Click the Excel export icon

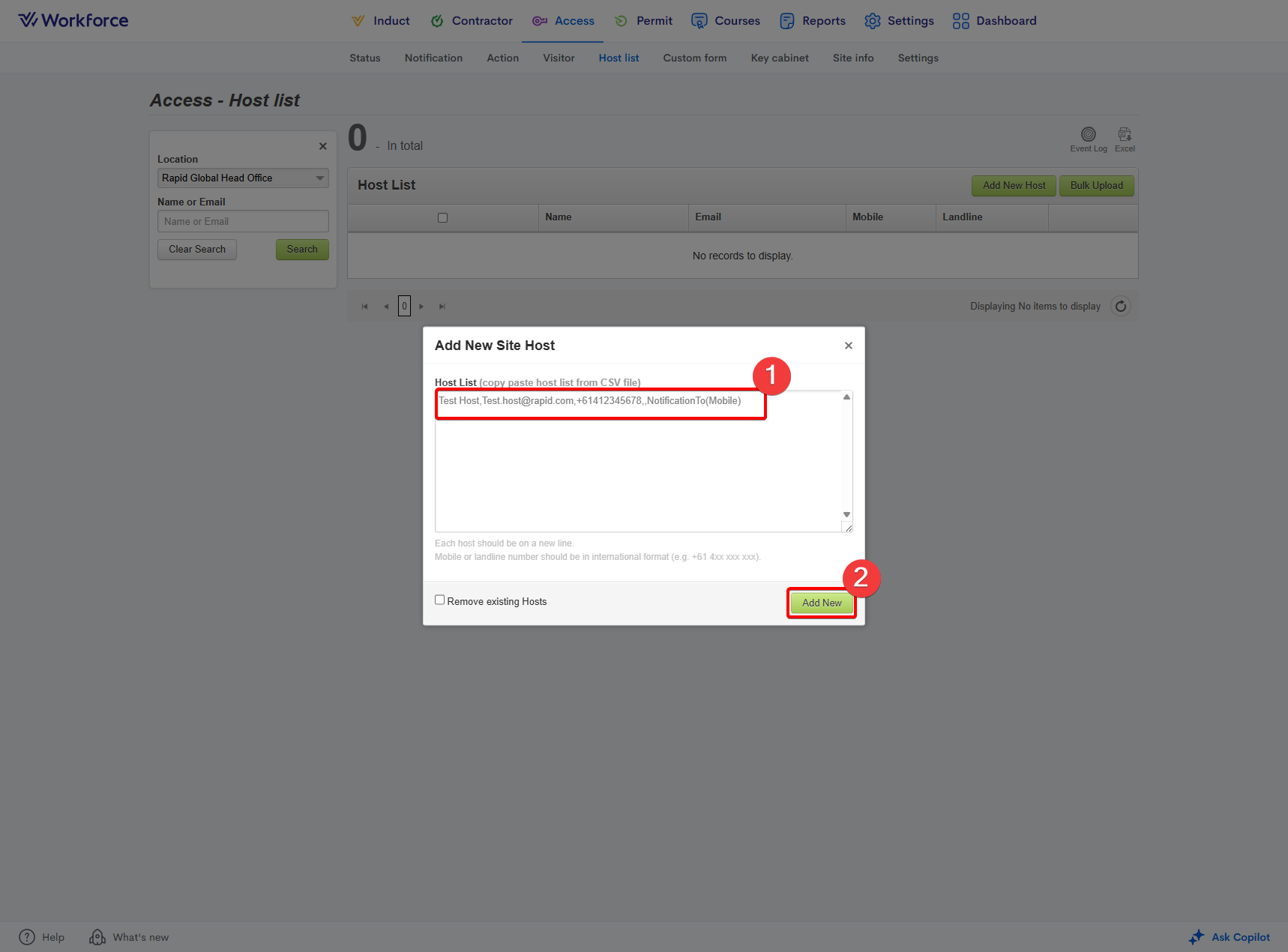coord(1124,135)
